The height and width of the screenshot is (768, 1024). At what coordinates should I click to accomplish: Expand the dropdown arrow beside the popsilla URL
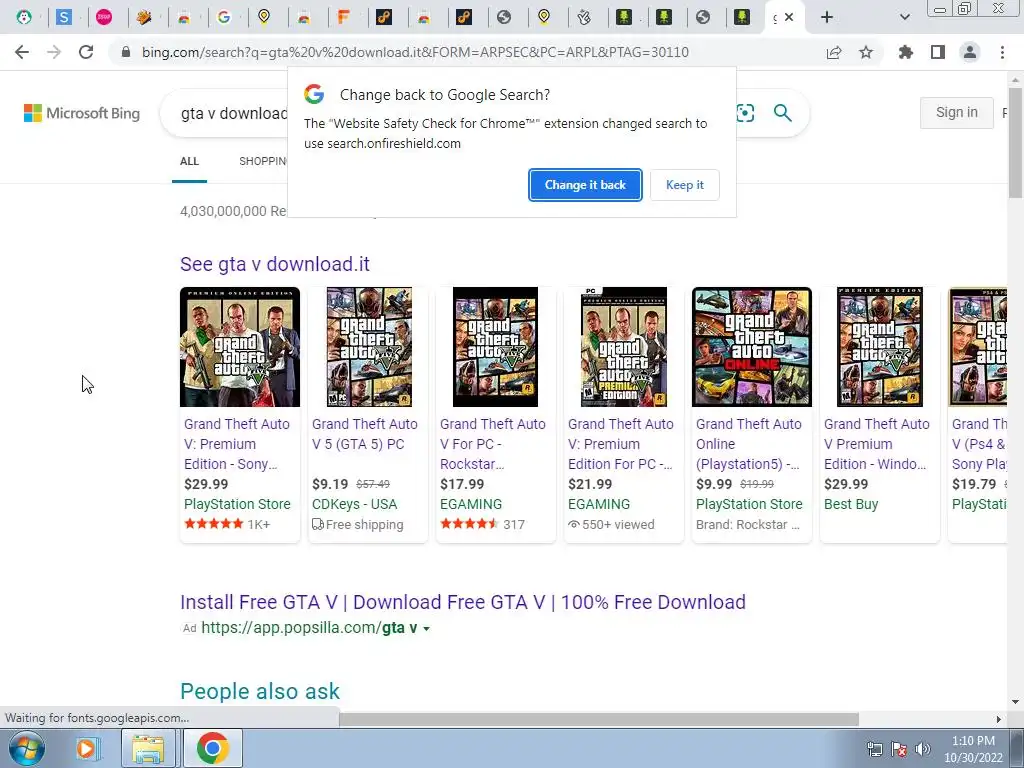[x=426, y=629]
